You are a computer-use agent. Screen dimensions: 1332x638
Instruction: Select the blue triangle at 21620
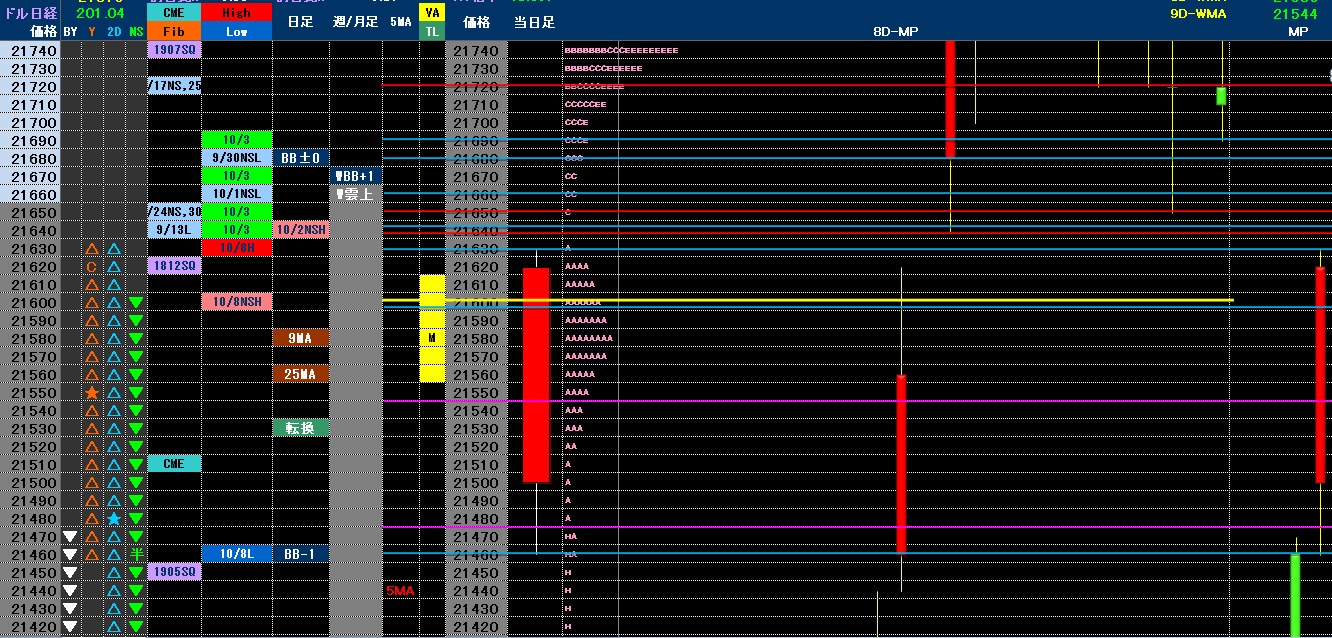pos(113,267)
